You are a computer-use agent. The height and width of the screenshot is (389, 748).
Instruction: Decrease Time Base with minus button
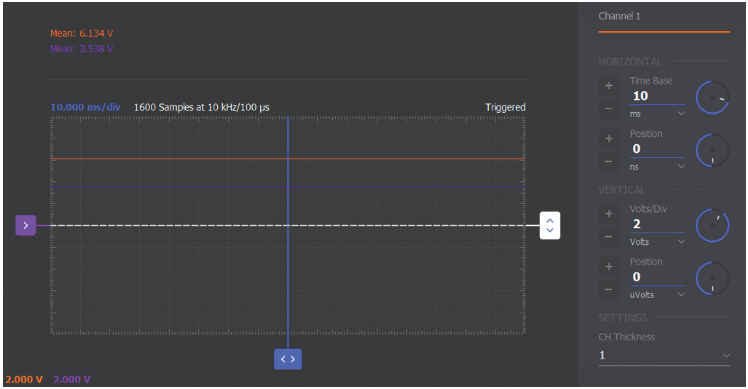[609, 108]
